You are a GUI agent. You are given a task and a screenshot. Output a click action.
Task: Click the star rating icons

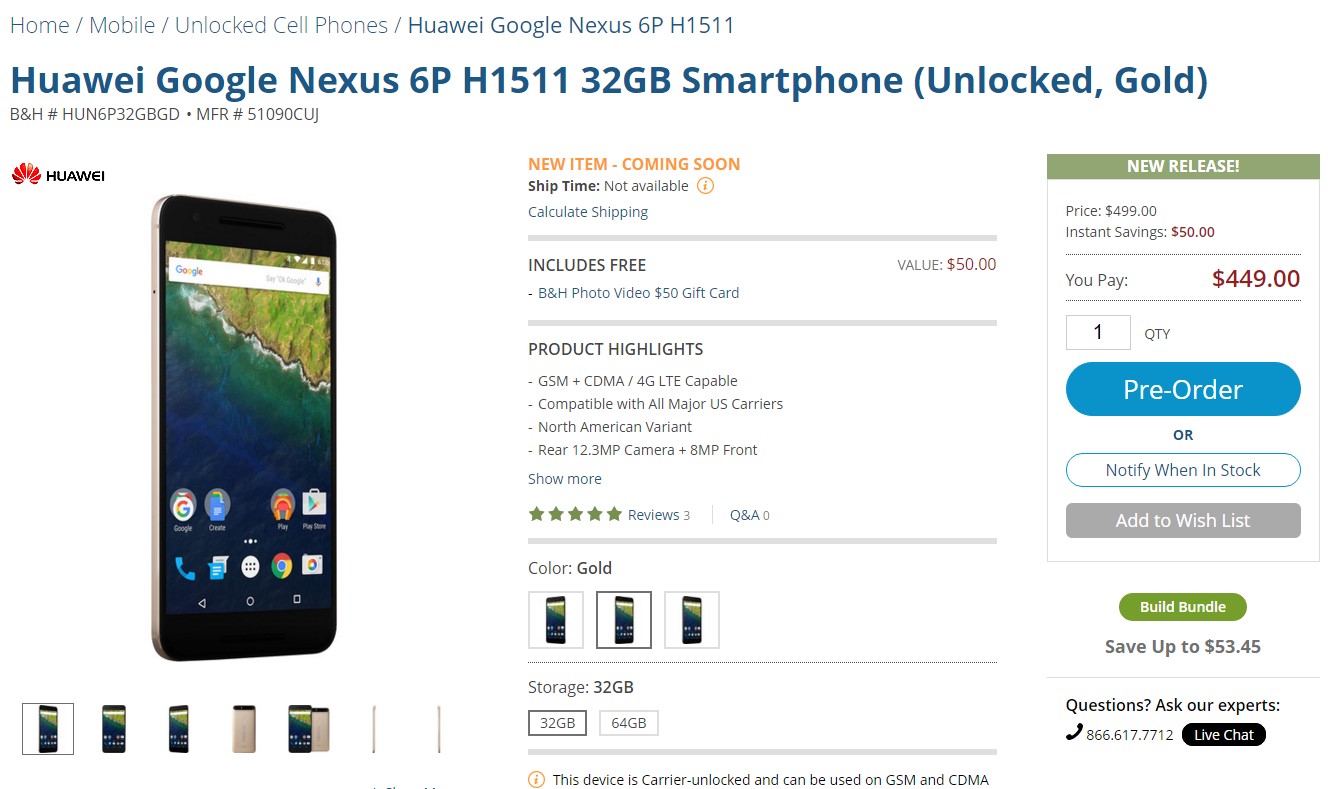(575, 514)
